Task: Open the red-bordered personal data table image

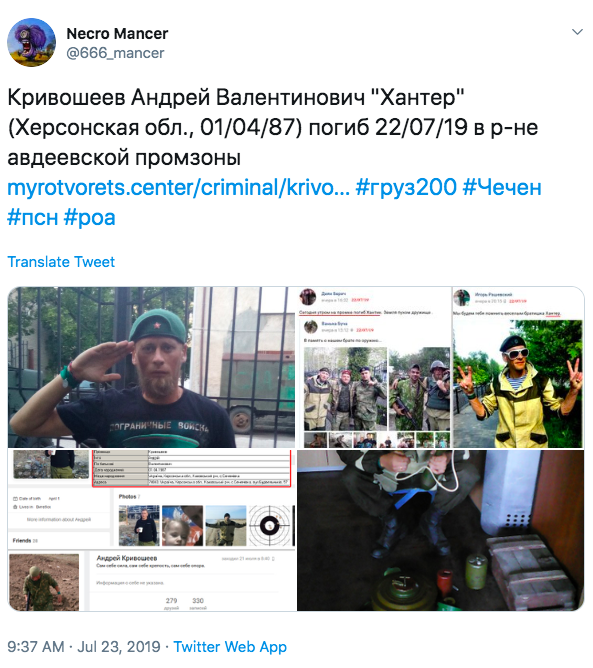Action: point(192,468)
